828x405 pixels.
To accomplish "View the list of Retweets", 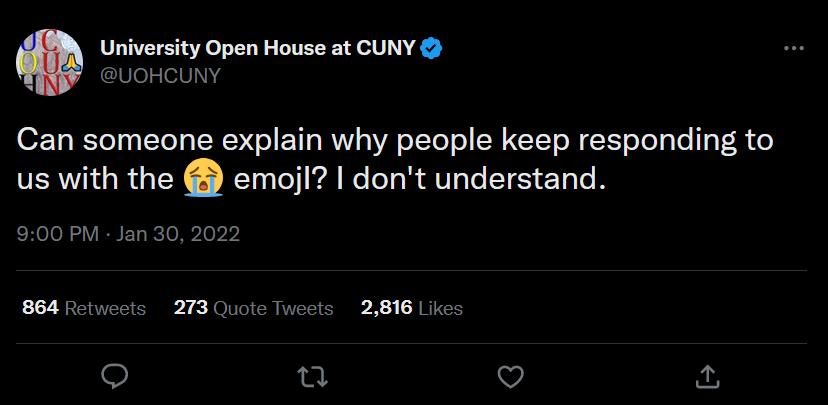I will [x=105, y=308].
